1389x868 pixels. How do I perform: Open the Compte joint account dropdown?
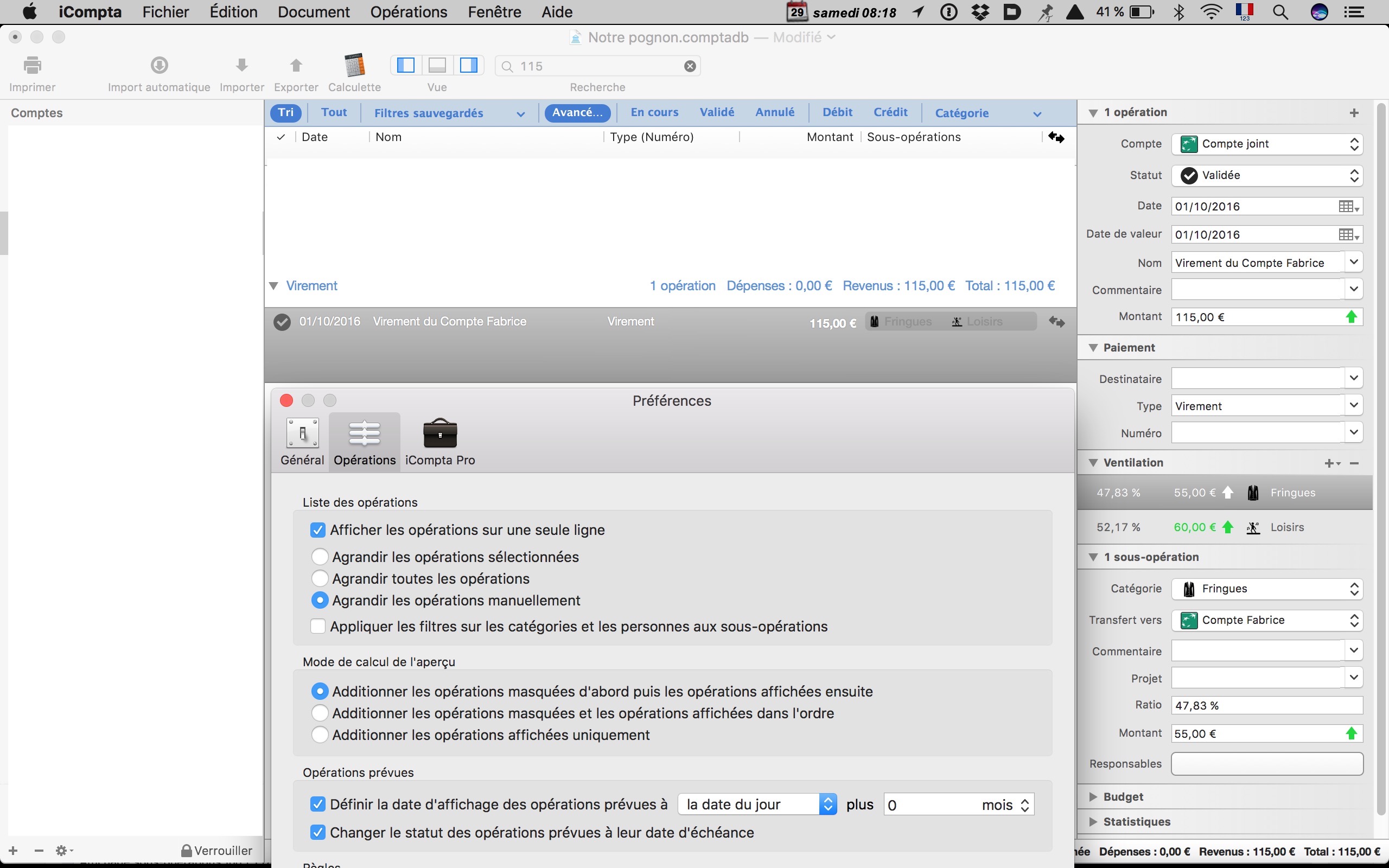pyautogui.click(x=1267, y=144)
